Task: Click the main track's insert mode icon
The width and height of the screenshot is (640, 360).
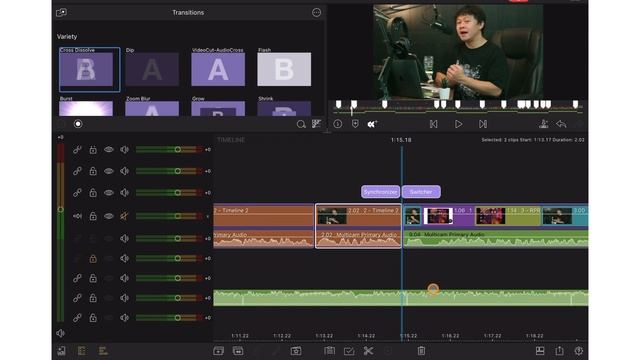Action: pyautogui.click(x=77, y=216)
